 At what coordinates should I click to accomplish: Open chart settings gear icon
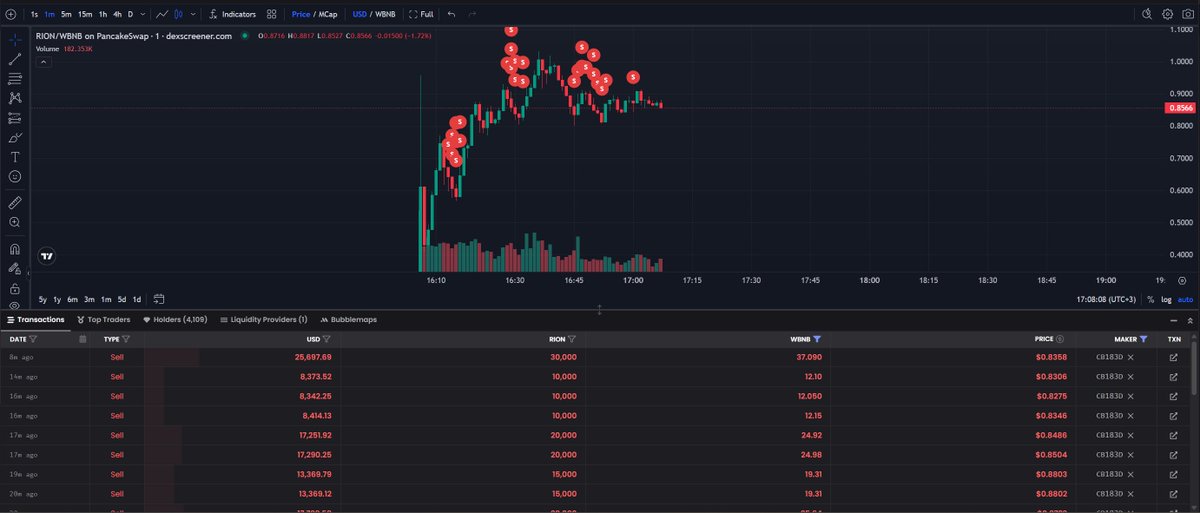tap(1167, 14)
